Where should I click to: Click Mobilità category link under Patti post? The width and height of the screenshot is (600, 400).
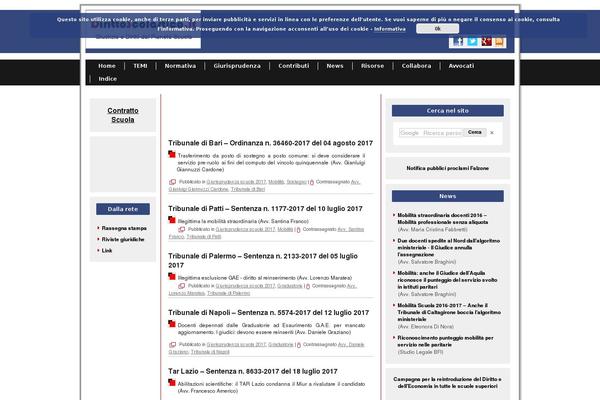285,229
